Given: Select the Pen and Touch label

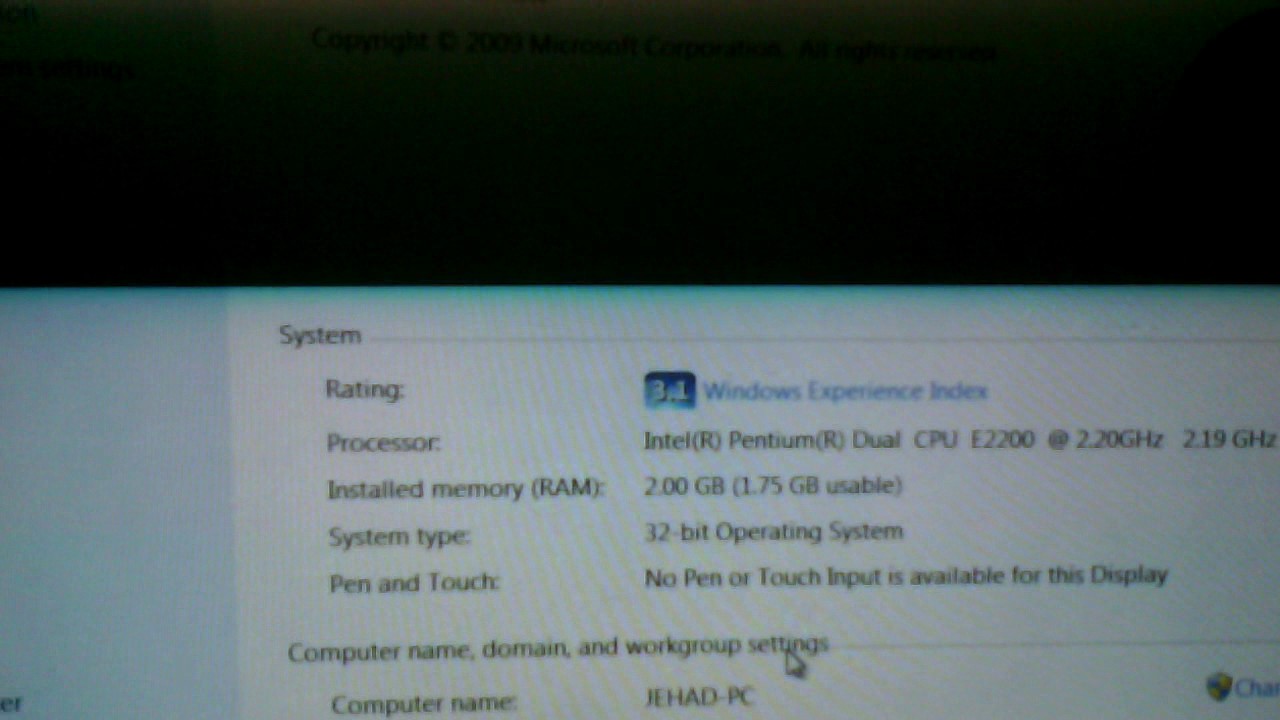Looking at the screenshot, I should coord(414,582).
